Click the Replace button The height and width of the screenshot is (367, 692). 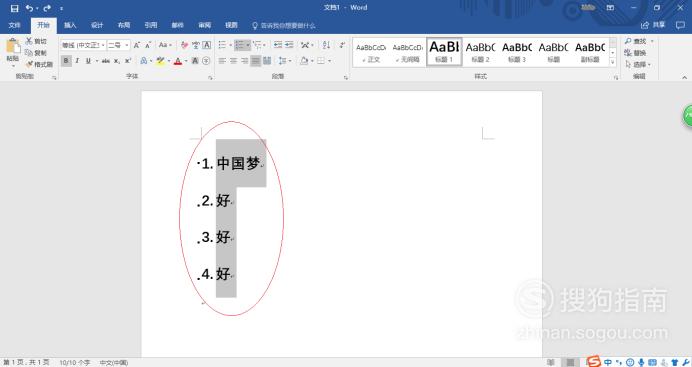[636, 53]
